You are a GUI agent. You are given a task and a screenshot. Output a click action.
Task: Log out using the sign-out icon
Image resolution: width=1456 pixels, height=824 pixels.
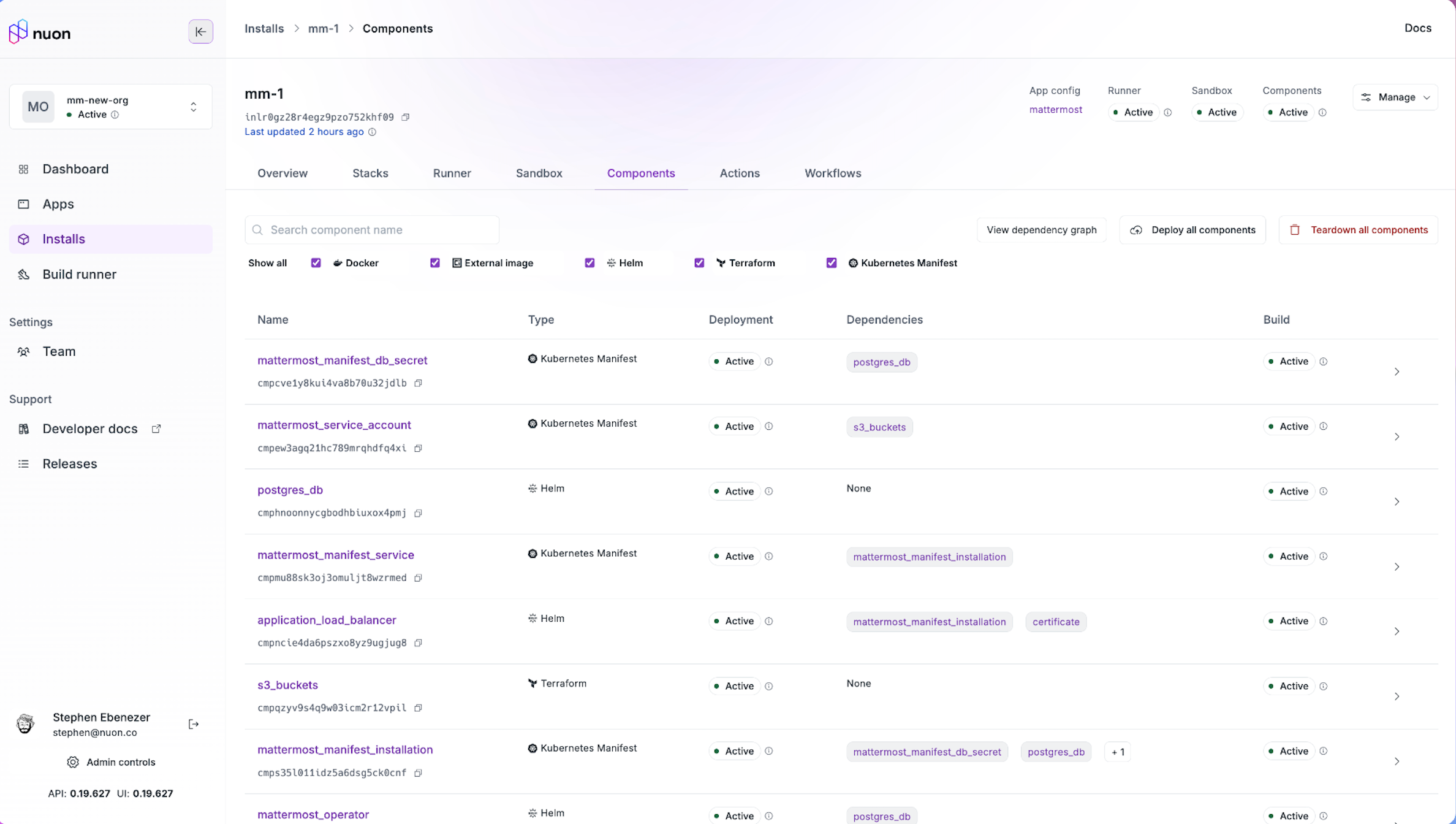pyautogui.click(x=194, y=724)
